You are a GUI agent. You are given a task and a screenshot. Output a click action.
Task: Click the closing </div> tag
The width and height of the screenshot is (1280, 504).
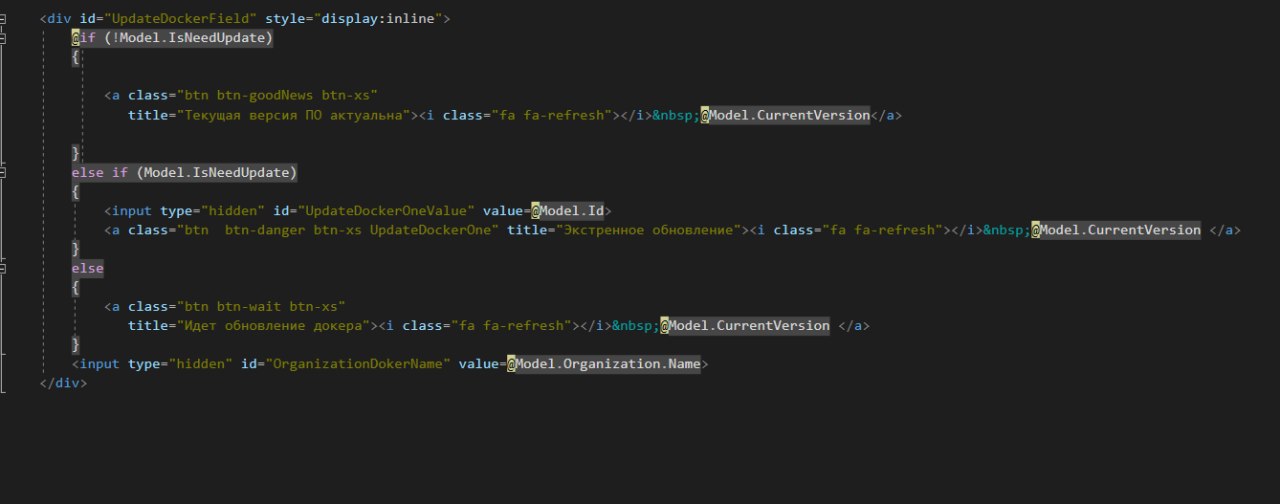(63, 383)
